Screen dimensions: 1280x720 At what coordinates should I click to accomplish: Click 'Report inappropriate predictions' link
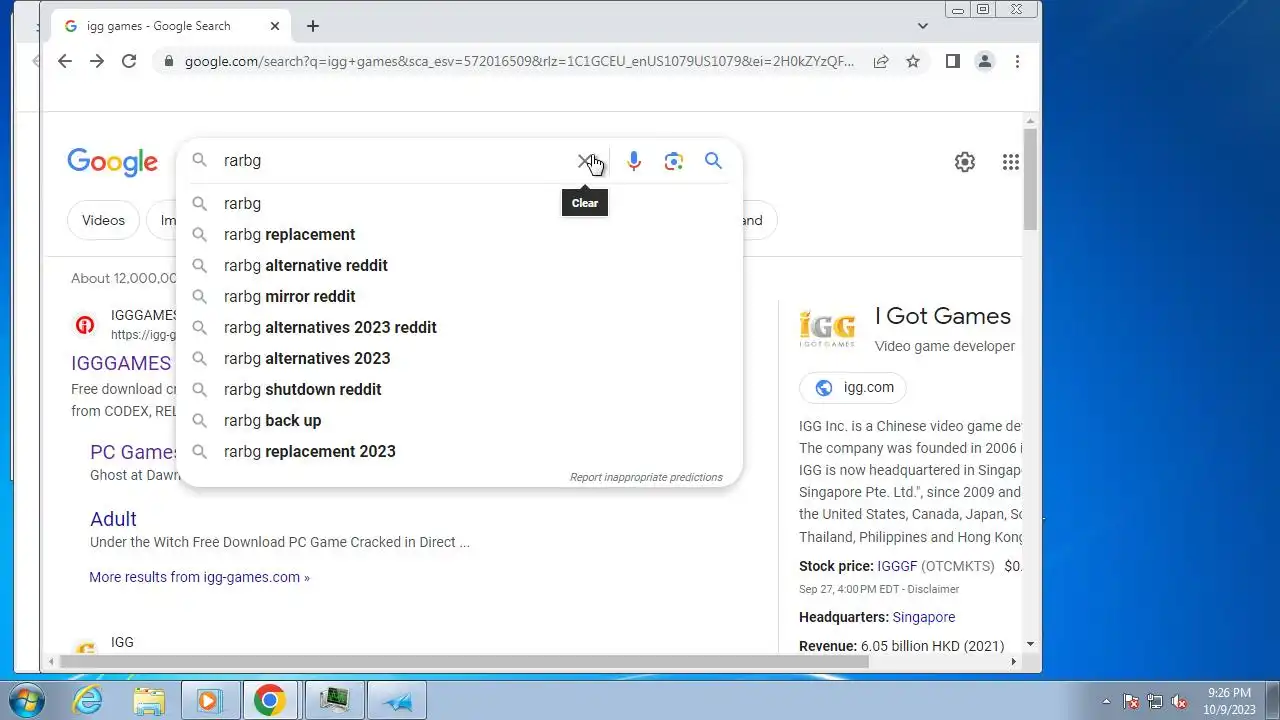(646, 477)
